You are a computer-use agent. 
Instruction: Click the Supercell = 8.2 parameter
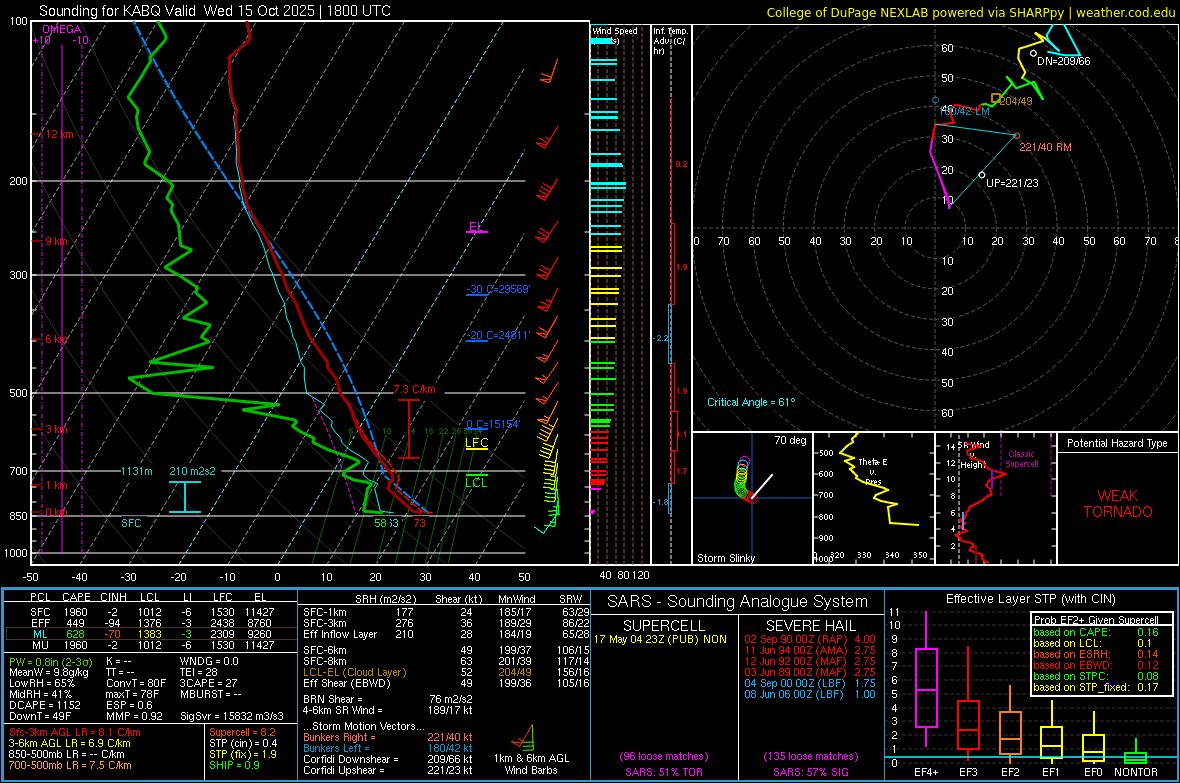[242, 732]
